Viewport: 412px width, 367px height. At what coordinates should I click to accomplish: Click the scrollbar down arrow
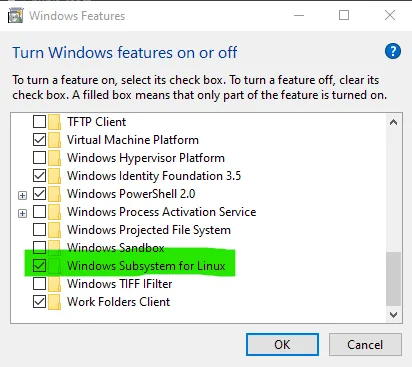point(393,315)
